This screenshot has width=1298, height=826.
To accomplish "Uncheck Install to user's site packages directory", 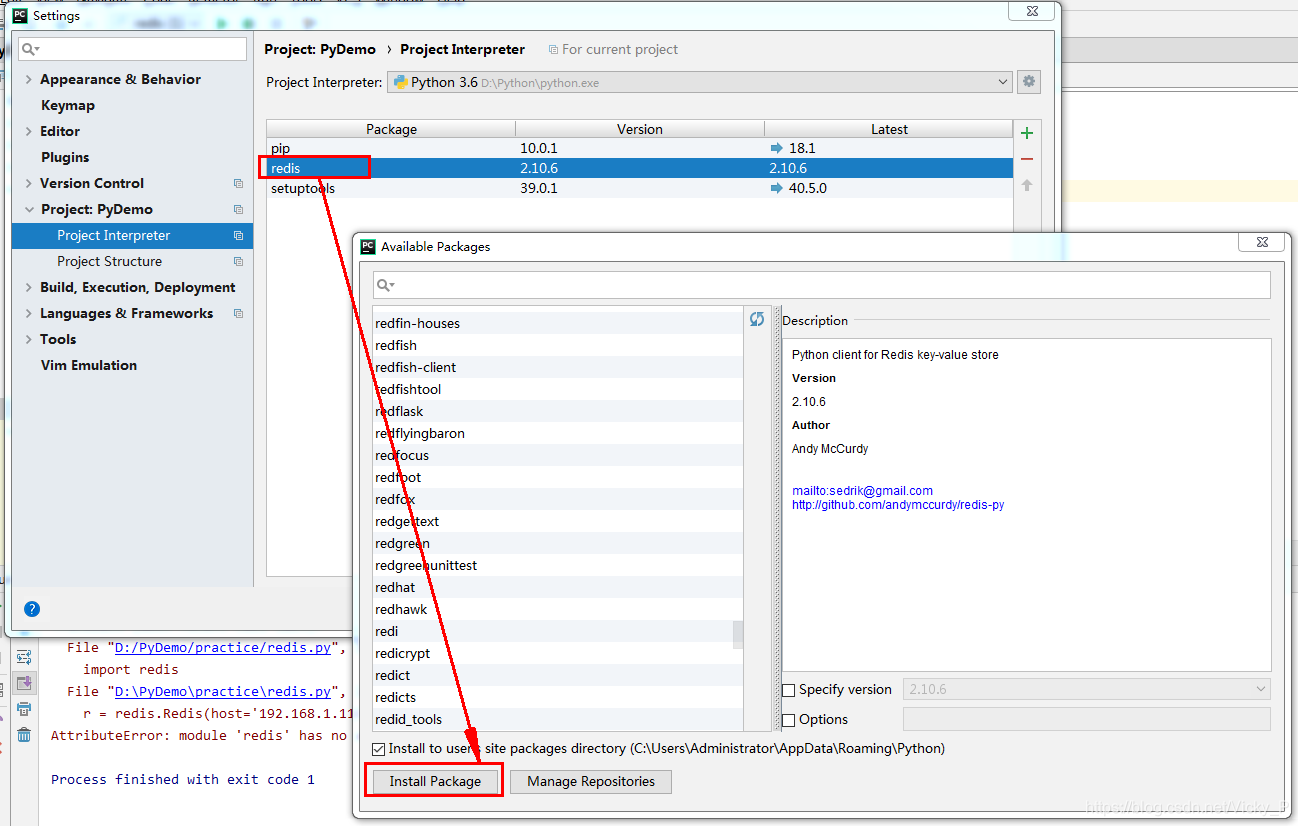I will [x=378, y=749].
